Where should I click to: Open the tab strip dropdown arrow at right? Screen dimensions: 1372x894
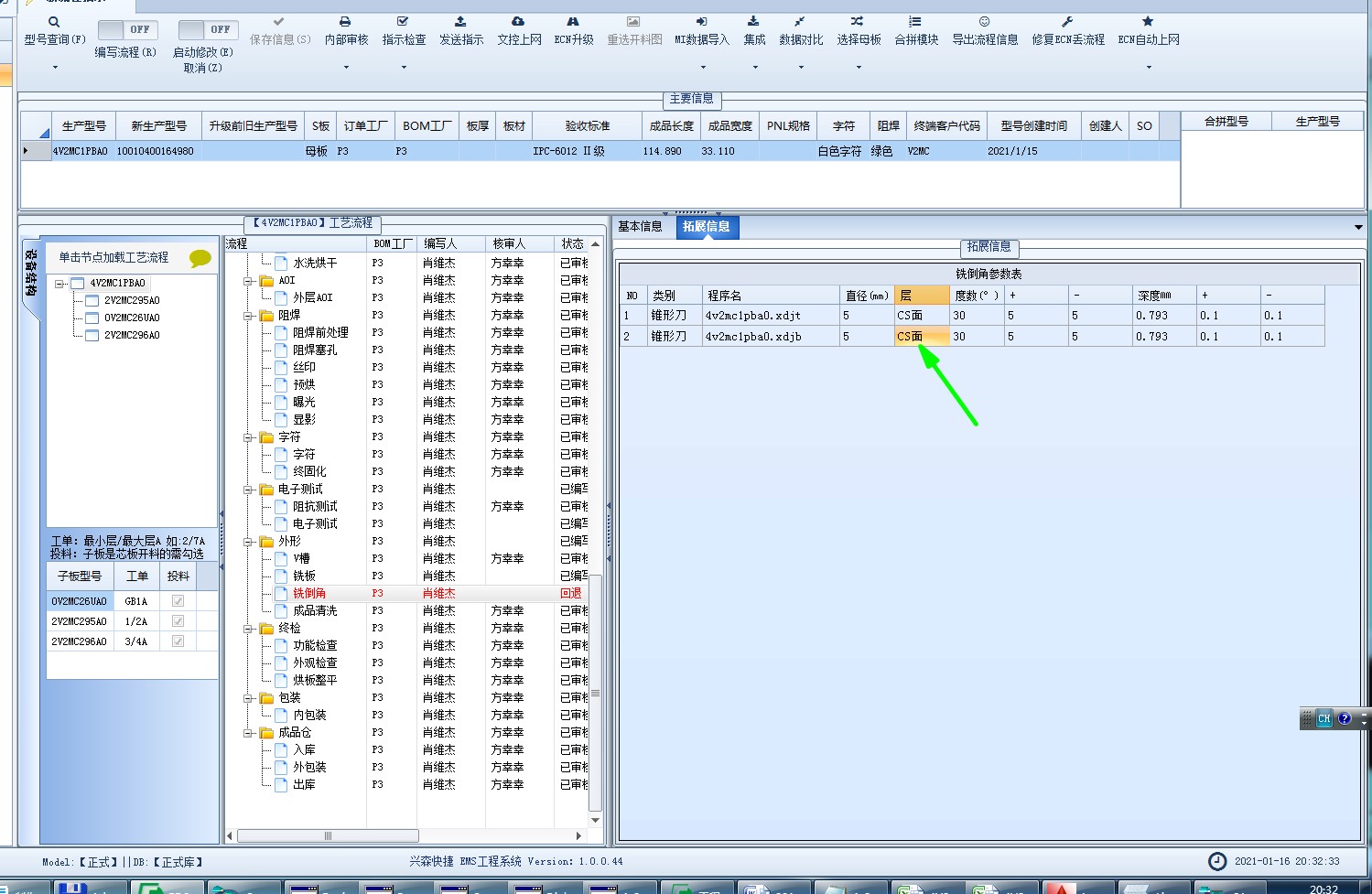pos(1358,227)
